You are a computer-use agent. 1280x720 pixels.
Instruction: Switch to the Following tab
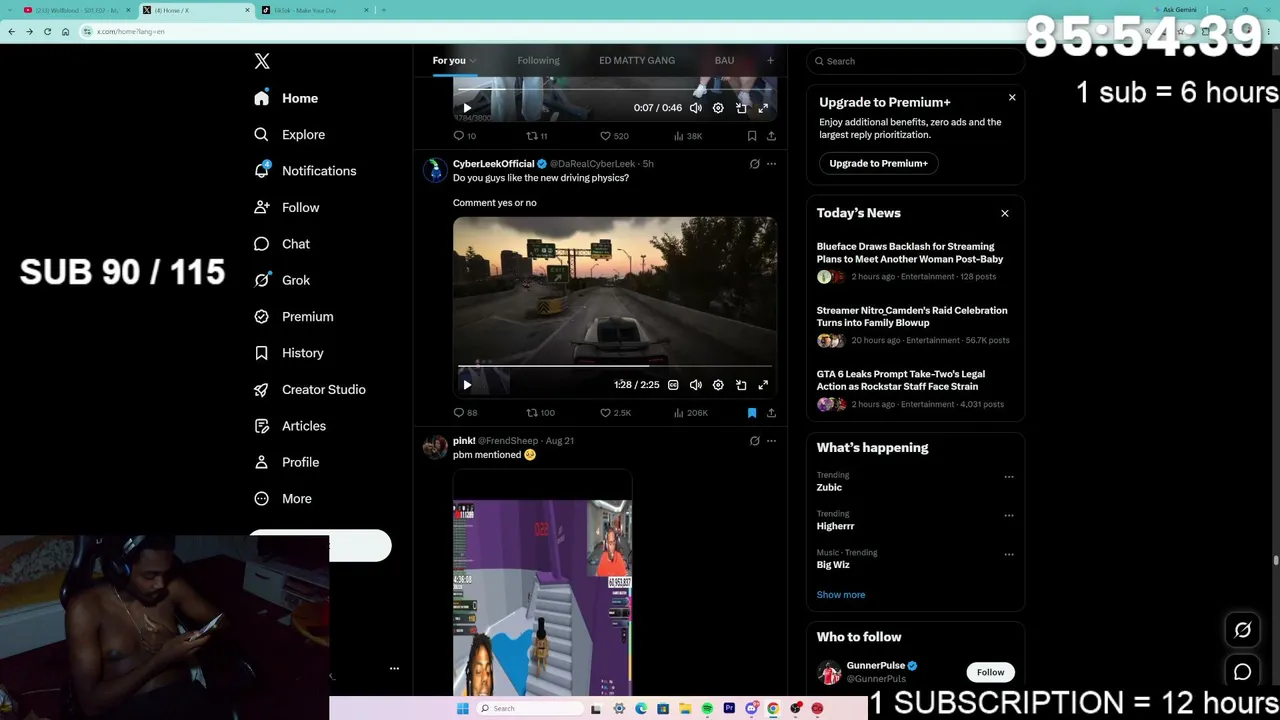tap(538, 61)
